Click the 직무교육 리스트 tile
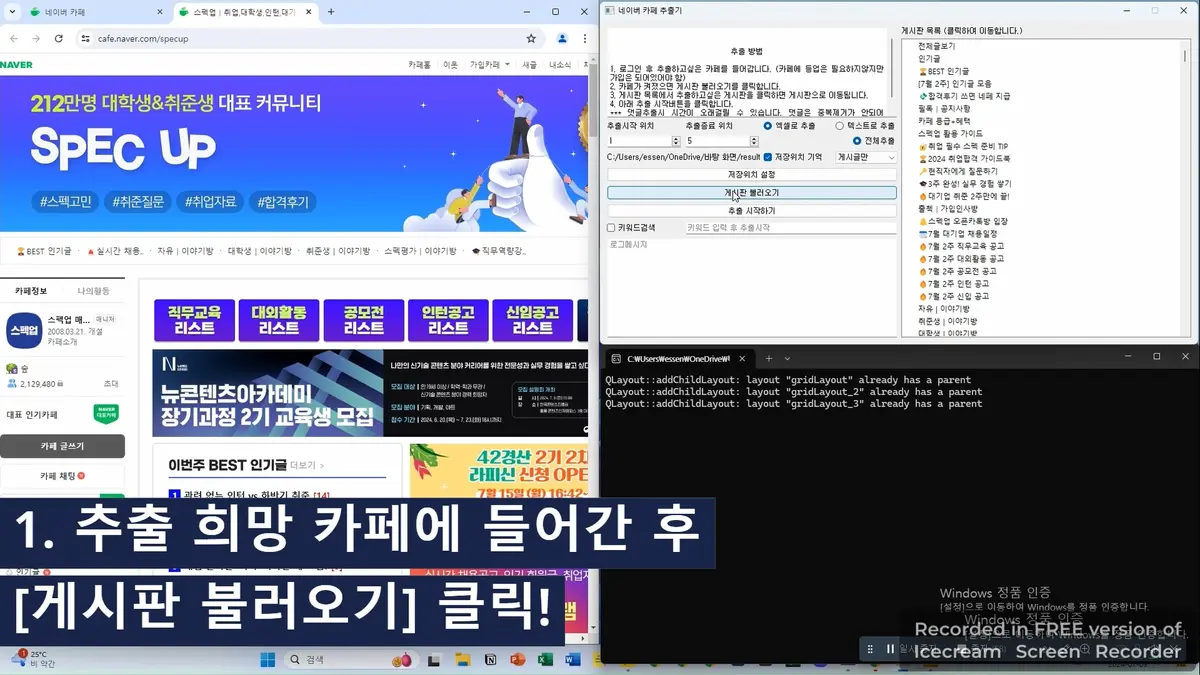 pyautogui.click(x=194, y=320)
